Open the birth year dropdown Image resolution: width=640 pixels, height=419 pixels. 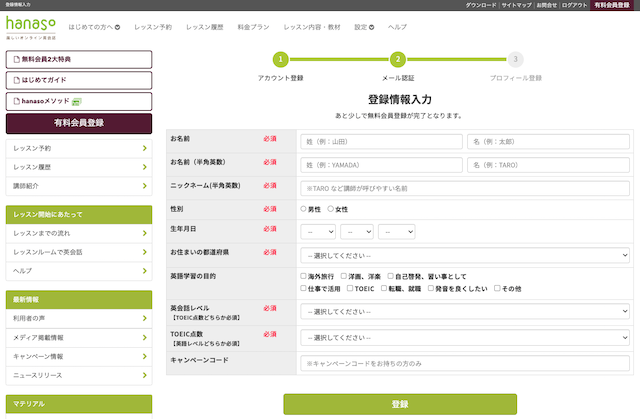pyautogui.click(x=318, y=232)
